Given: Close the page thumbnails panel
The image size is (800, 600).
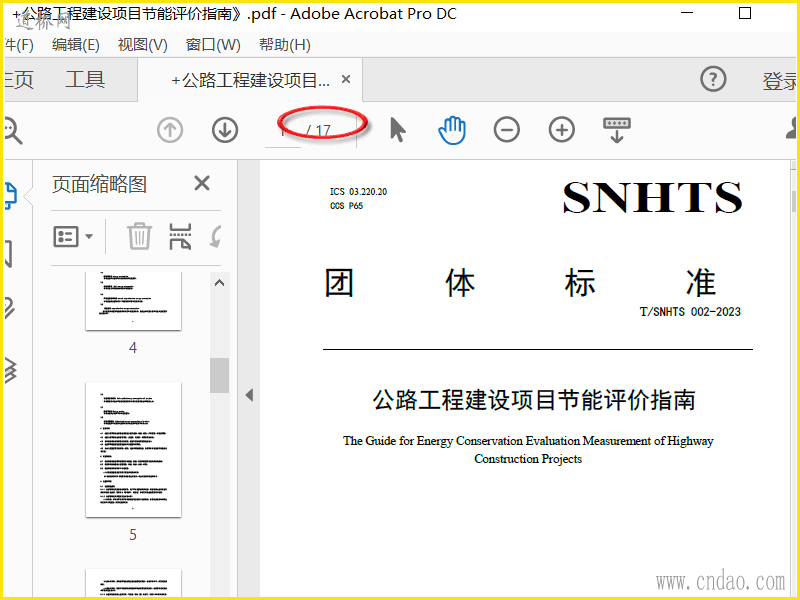Looking at the screenshot, I should click(x=202, y=183).
